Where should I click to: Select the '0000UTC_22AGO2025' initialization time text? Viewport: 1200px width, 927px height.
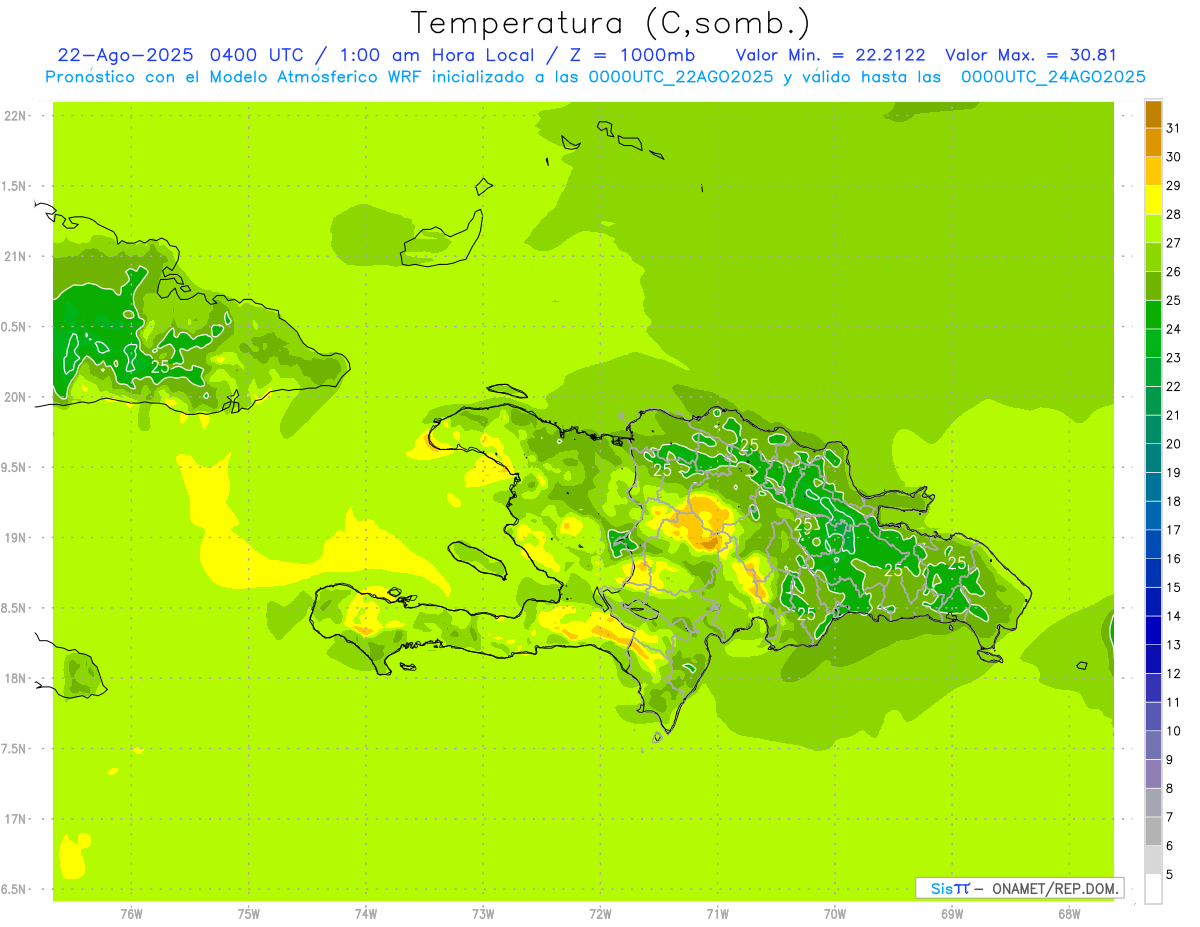pos(681,77)
